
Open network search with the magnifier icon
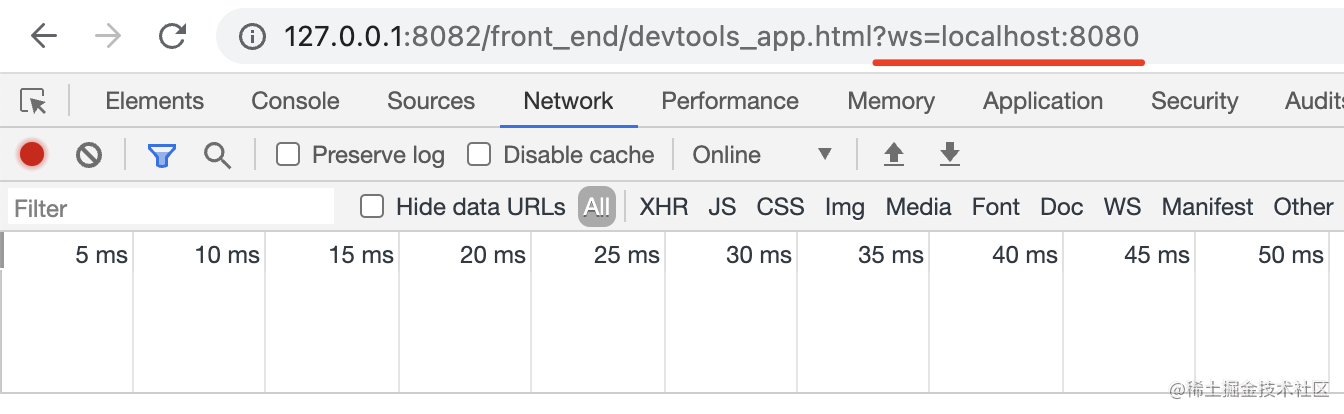pyautogui.click(x=217, y=155)
